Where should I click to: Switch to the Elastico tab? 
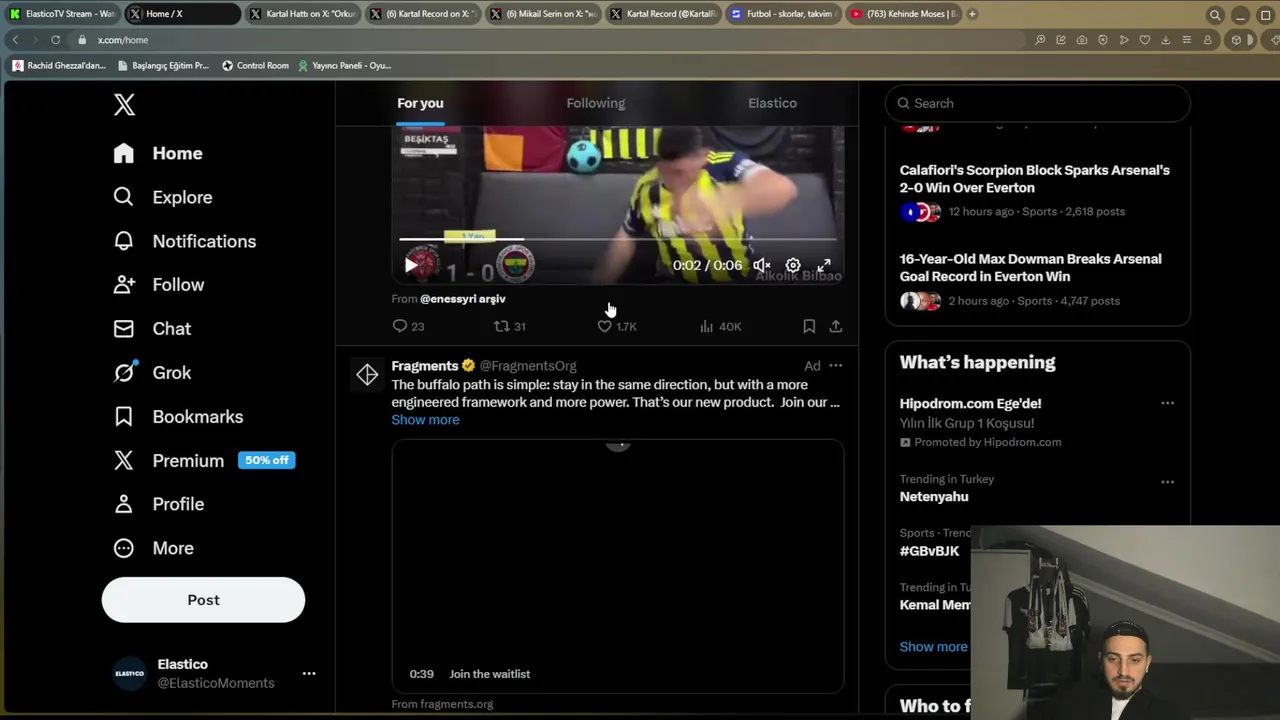tap(772, 103)
